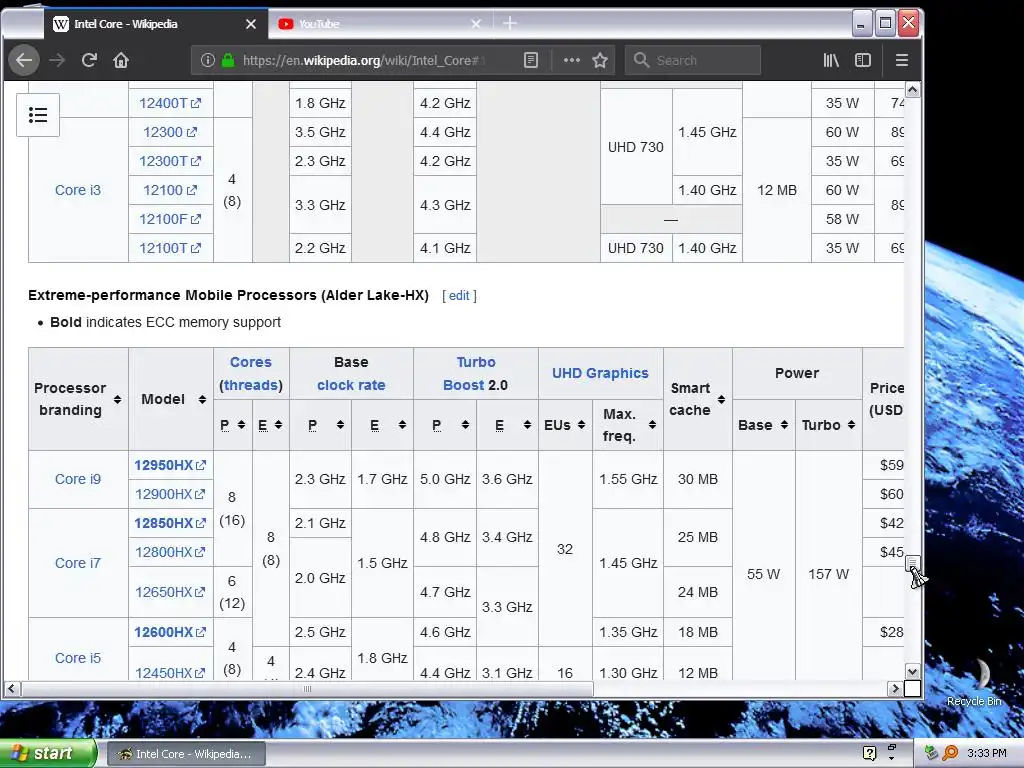Screen dimensions: 1024x768
Task: Show site information for the page
Action: (208, 60)
